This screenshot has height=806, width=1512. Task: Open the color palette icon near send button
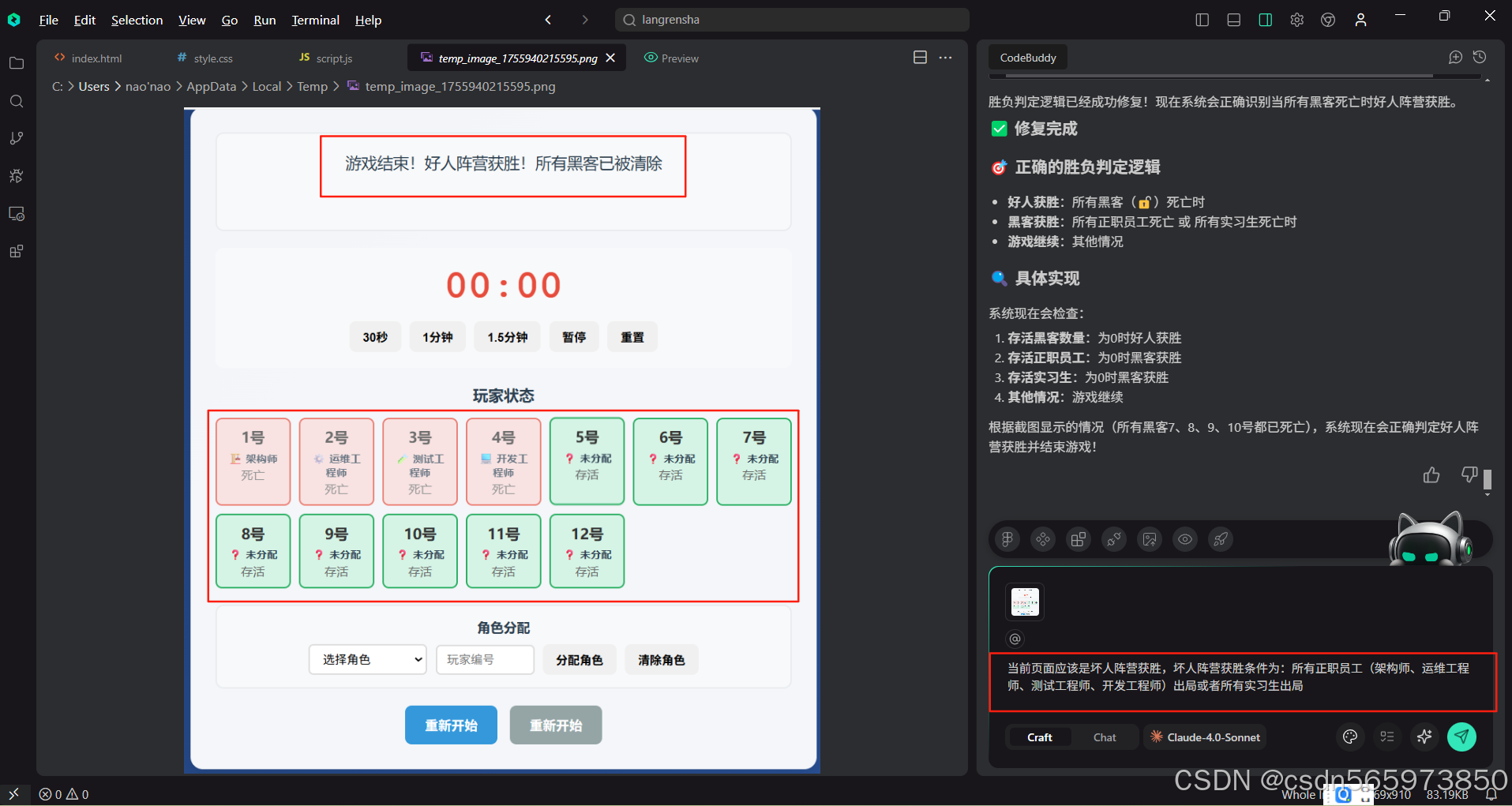(x=1349, y=737)
